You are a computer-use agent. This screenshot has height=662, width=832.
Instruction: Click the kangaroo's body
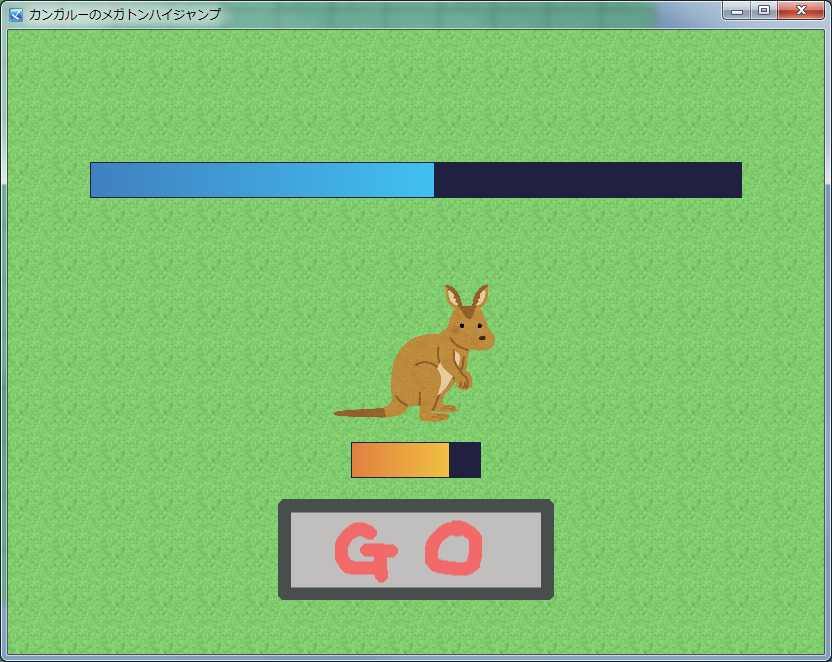point(420,368)
